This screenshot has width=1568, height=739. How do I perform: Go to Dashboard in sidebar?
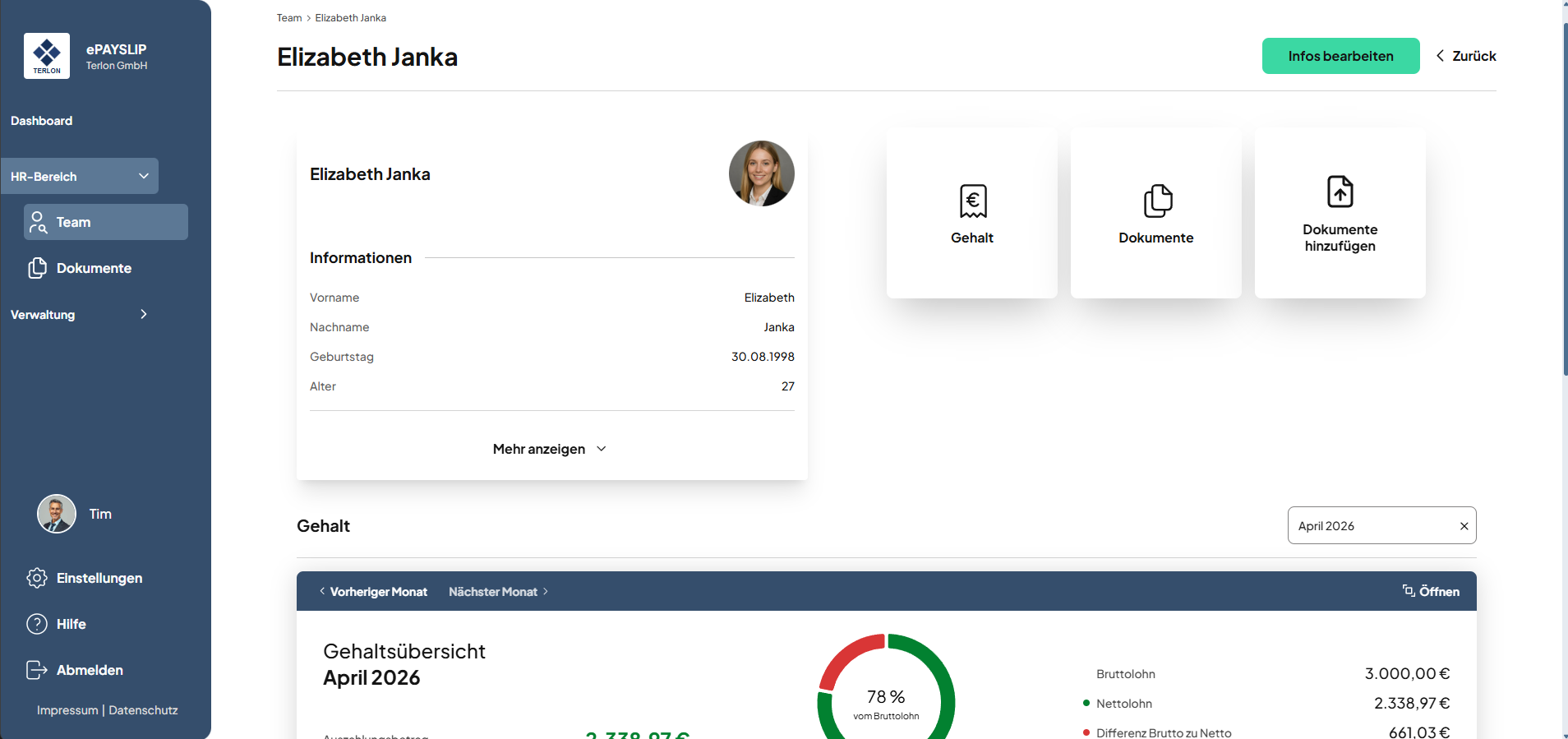coord(42,121)
